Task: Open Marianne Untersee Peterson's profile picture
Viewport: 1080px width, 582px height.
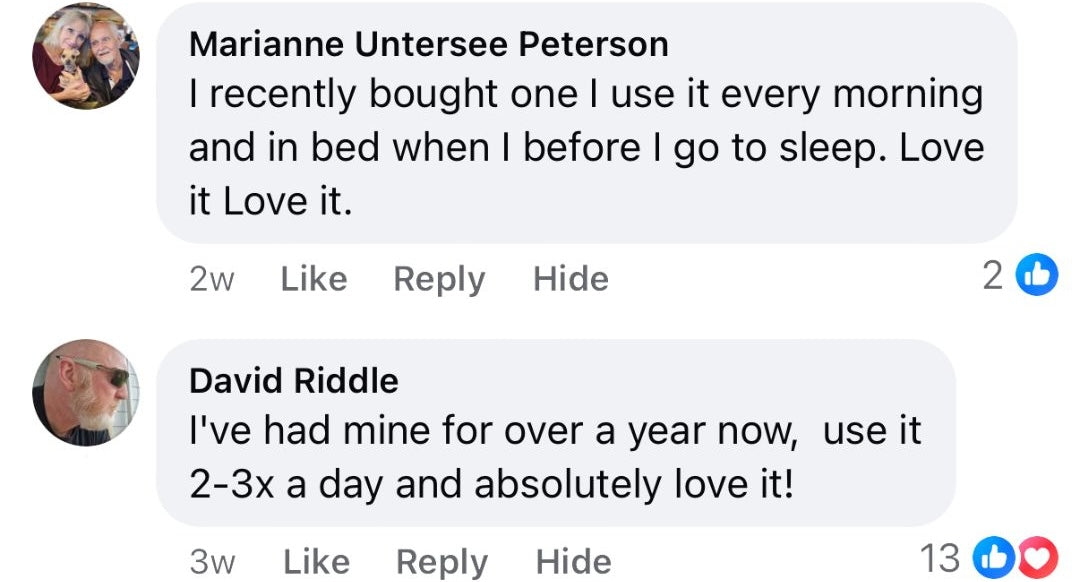Action: [x=86, y=57]
